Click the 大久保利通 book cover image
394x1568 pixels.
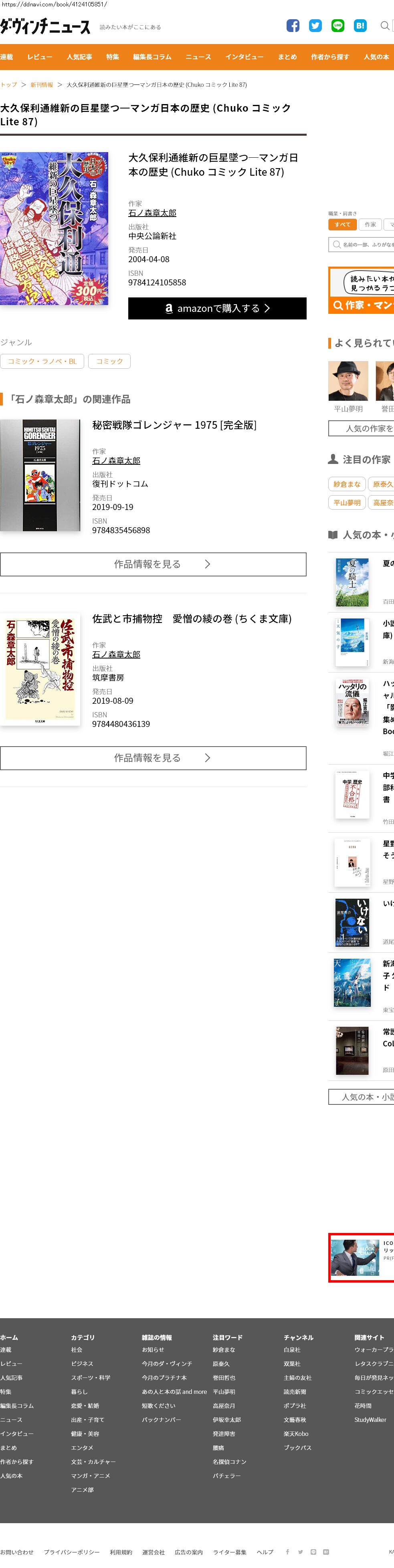point(54,228)
